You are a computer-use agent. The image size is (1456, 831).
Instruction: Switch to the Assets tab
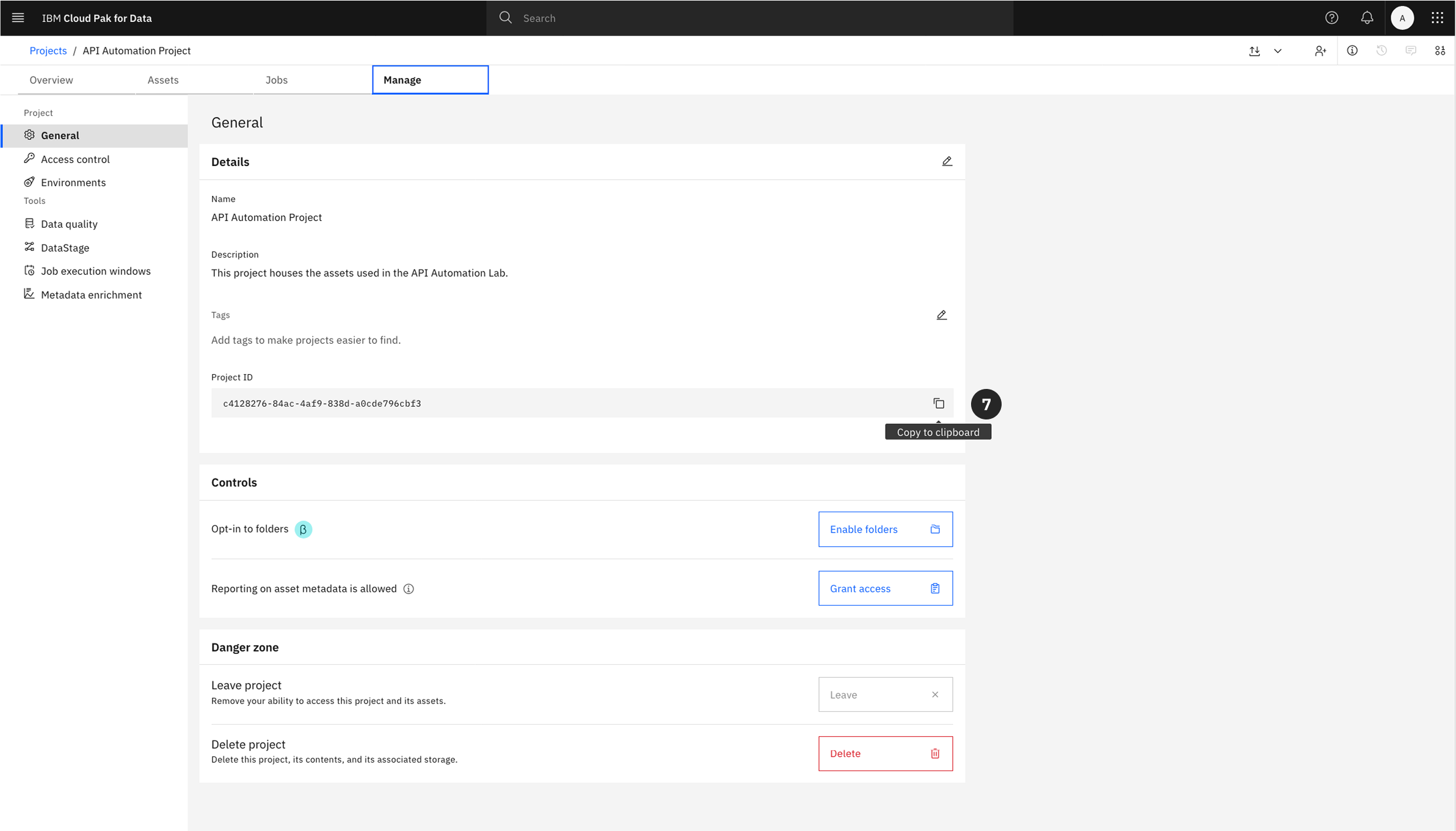coord(163,80)
